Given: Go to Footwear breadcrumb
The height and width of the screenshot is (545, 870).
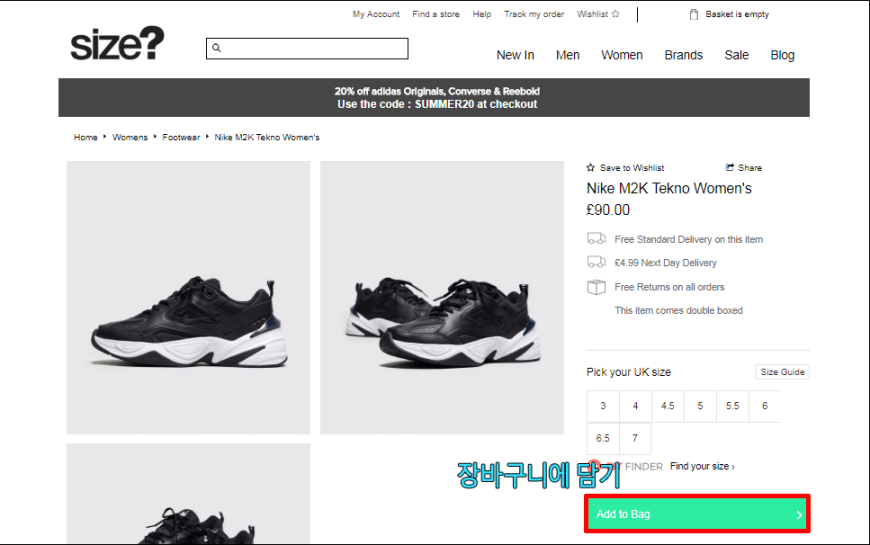Looking at the screenshot, I should (x=181, y=137).
